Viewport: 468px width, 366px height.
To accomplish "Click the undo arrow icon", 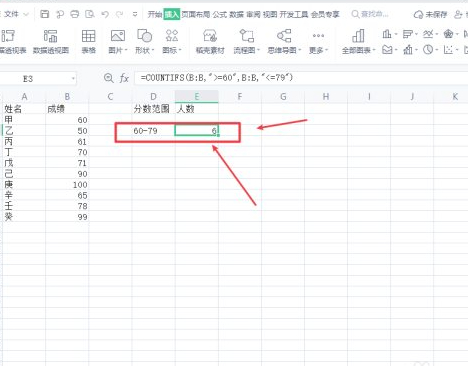I will (105, 14).
